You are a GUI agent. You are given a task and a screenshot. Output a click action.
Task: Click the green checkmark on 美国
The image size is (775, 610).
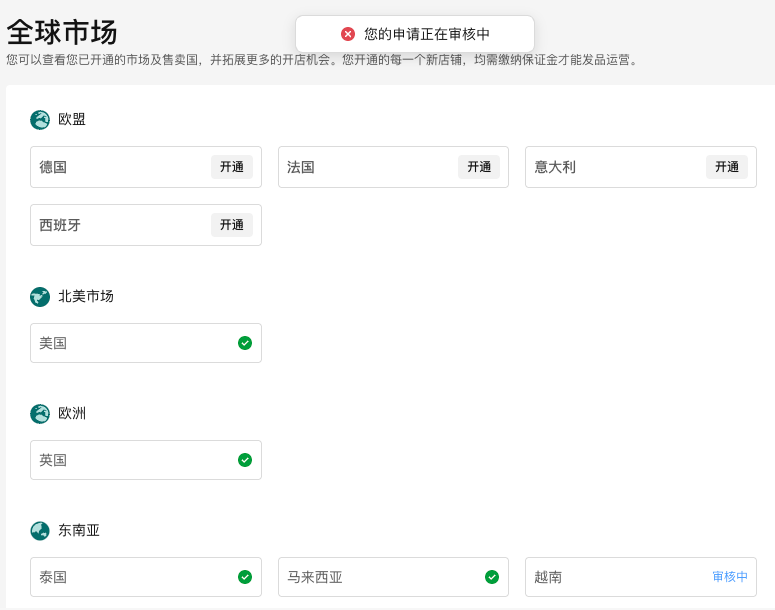click(245, 343)
